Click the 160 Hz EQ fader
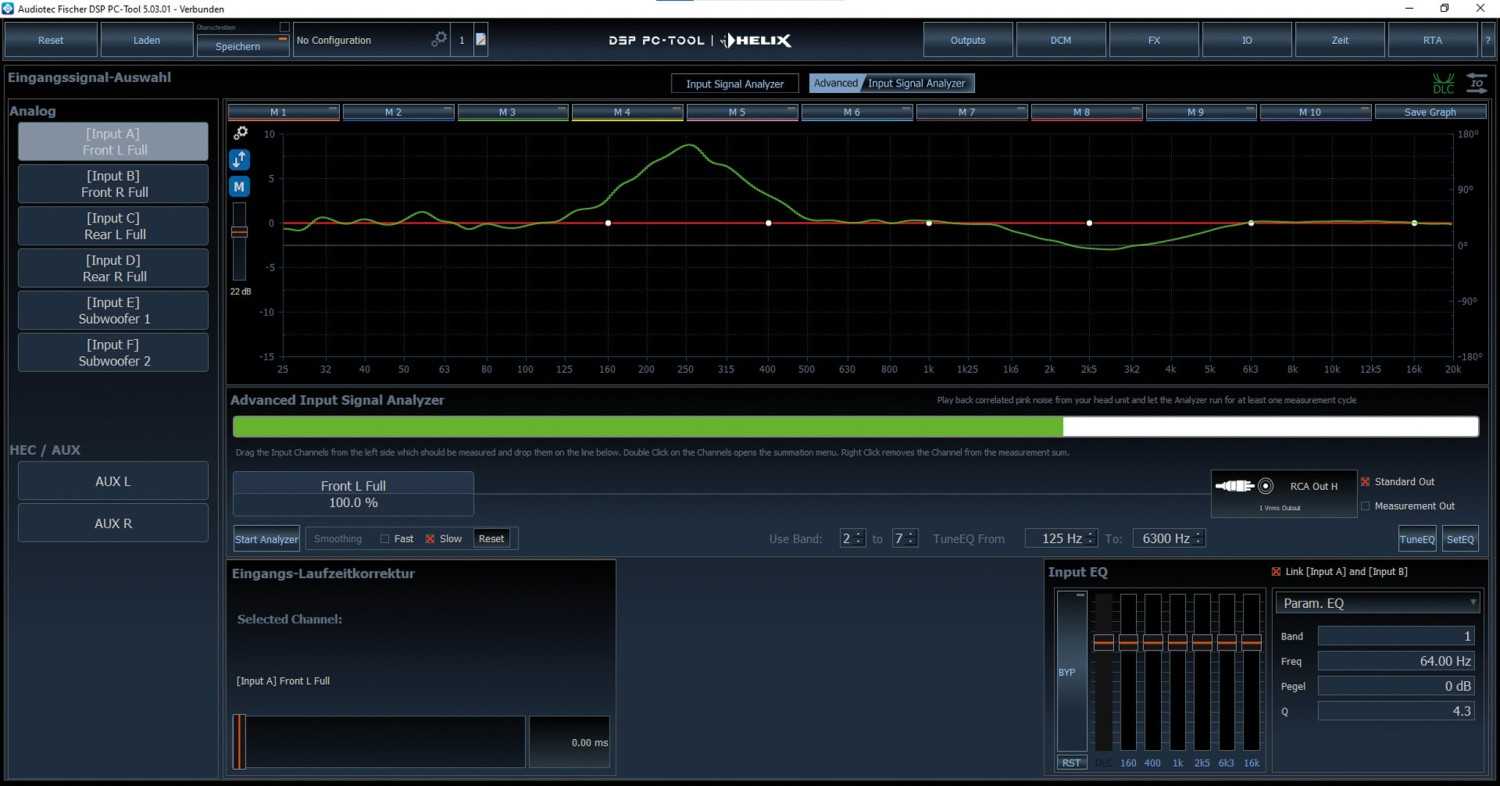The width and height of the screenshot is (1500, 786). coord(1128,670)
